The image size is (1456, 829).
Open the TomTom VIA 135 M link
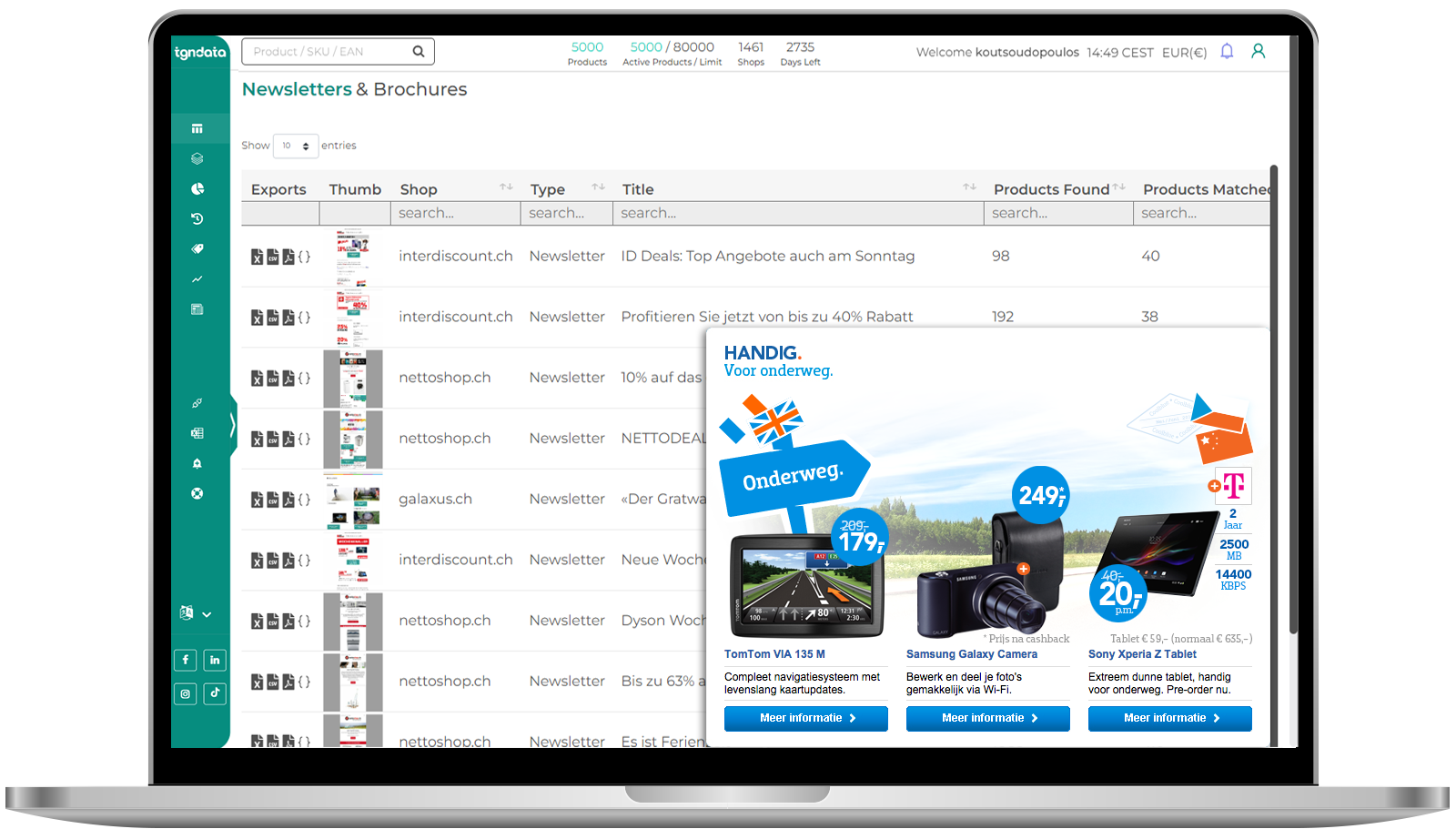pos(774,654)
